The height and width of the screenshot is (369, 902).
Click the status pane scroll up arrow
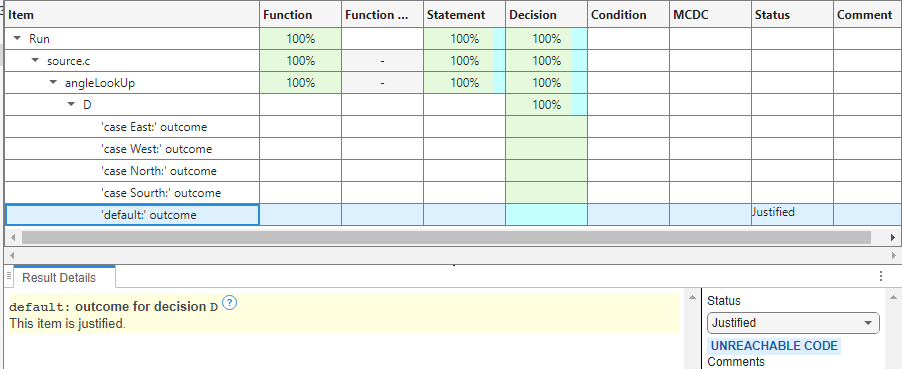coord(892,297)
